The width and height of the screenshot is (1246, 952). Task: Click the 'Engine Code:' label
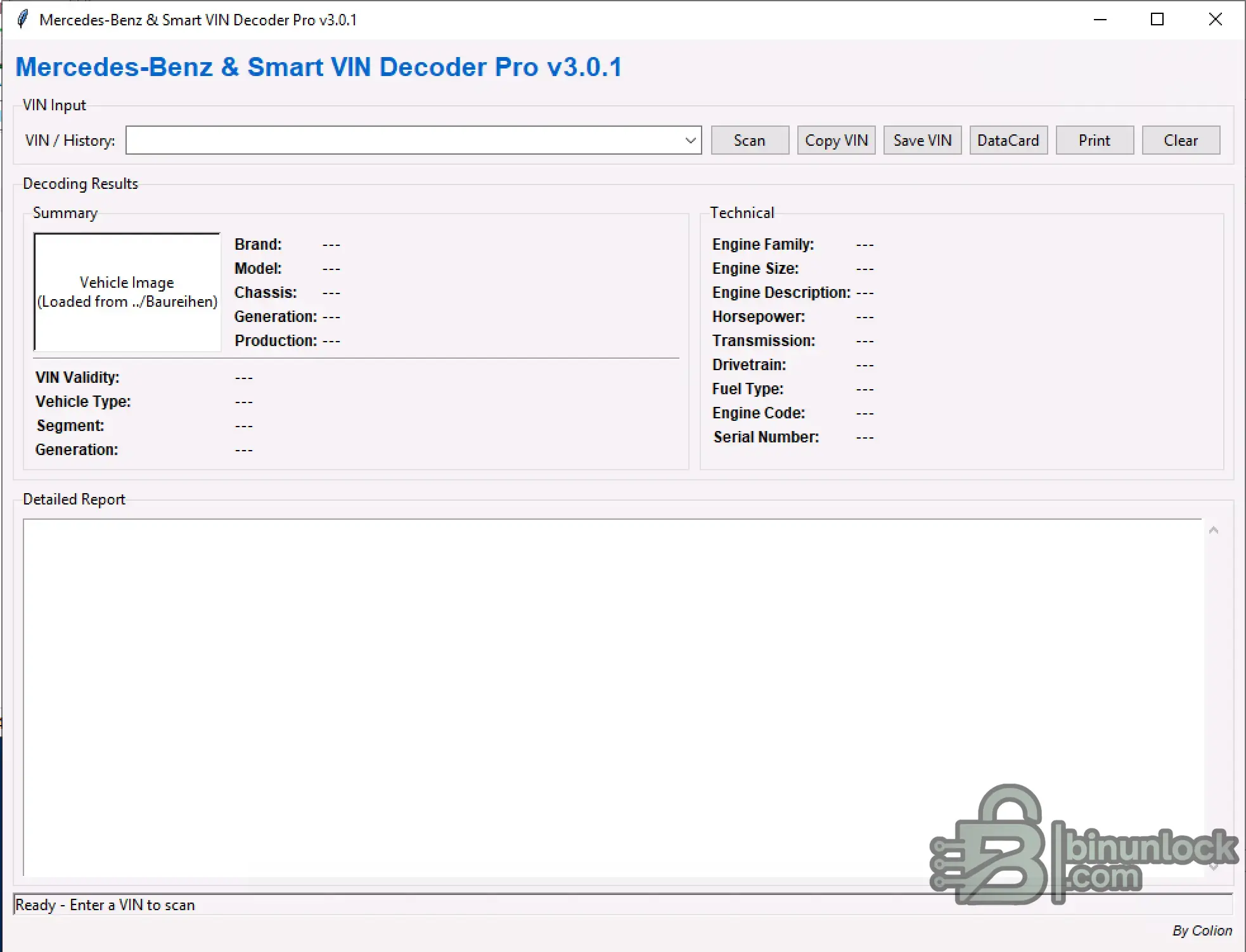click(x=759, y=413)
